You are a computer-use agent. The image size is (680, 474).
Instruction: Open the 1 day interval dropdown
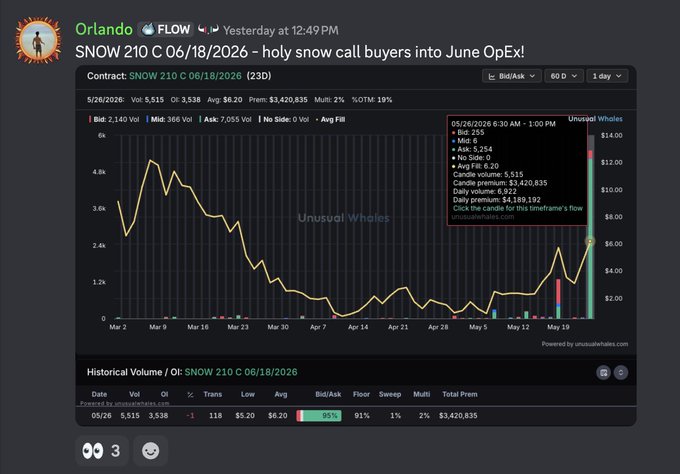point(607,76)
